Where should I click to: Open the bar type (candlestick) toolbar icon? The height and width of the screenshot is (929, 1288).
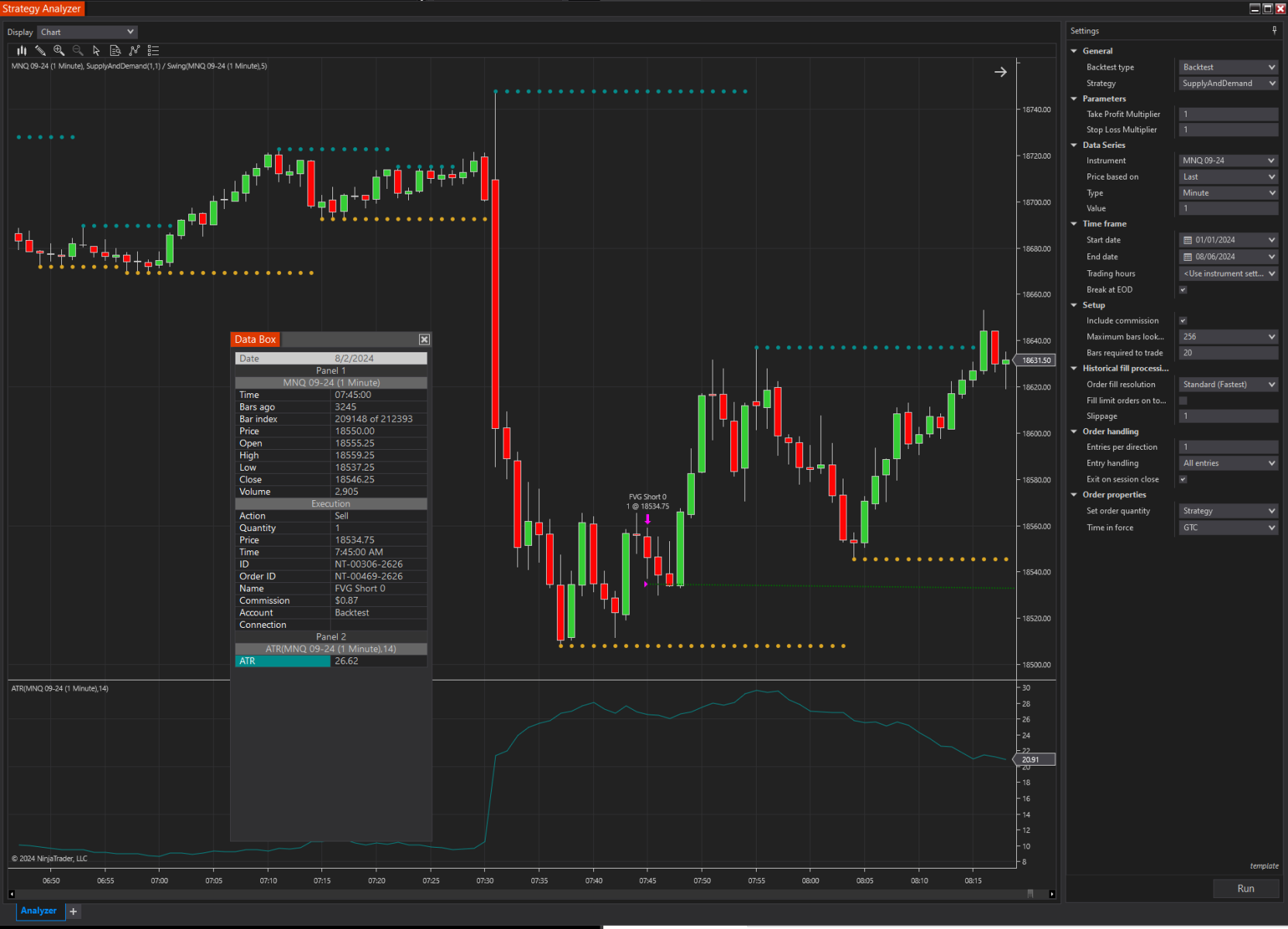point(22,50)
